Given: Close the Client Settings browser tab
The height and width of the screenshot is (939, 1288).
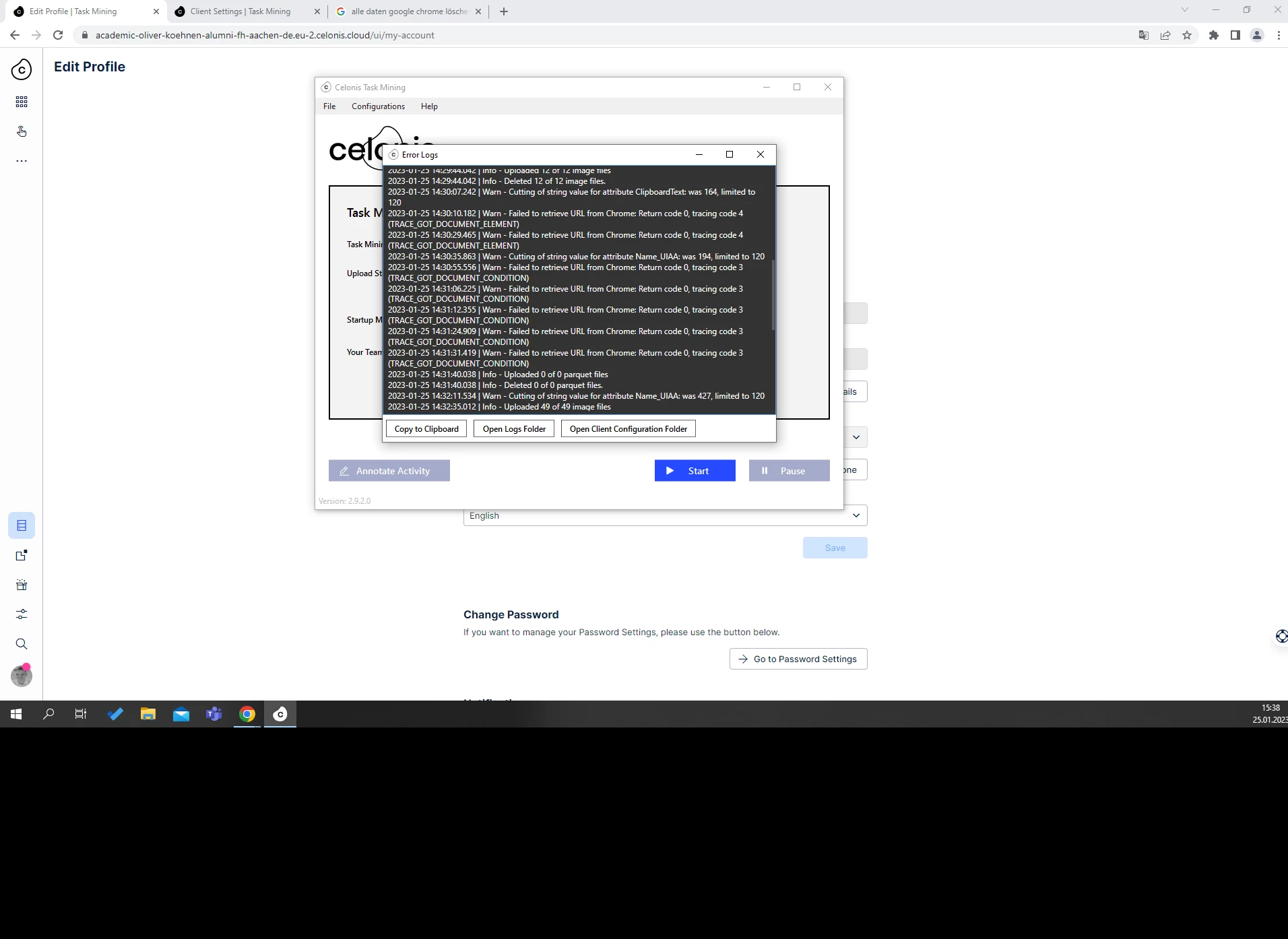Looking at the screenshot, I should 317,11.
